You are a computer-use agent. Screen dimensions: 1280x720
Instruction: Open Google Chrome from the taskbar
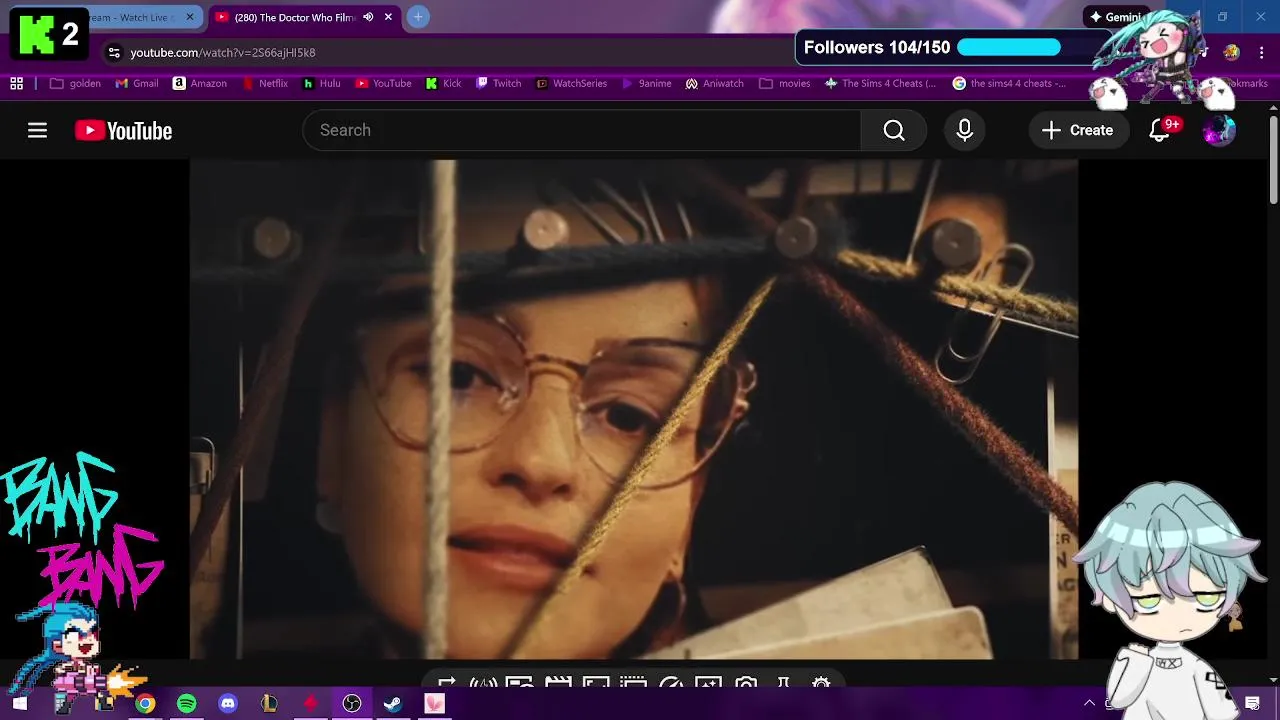coord(146,704)
